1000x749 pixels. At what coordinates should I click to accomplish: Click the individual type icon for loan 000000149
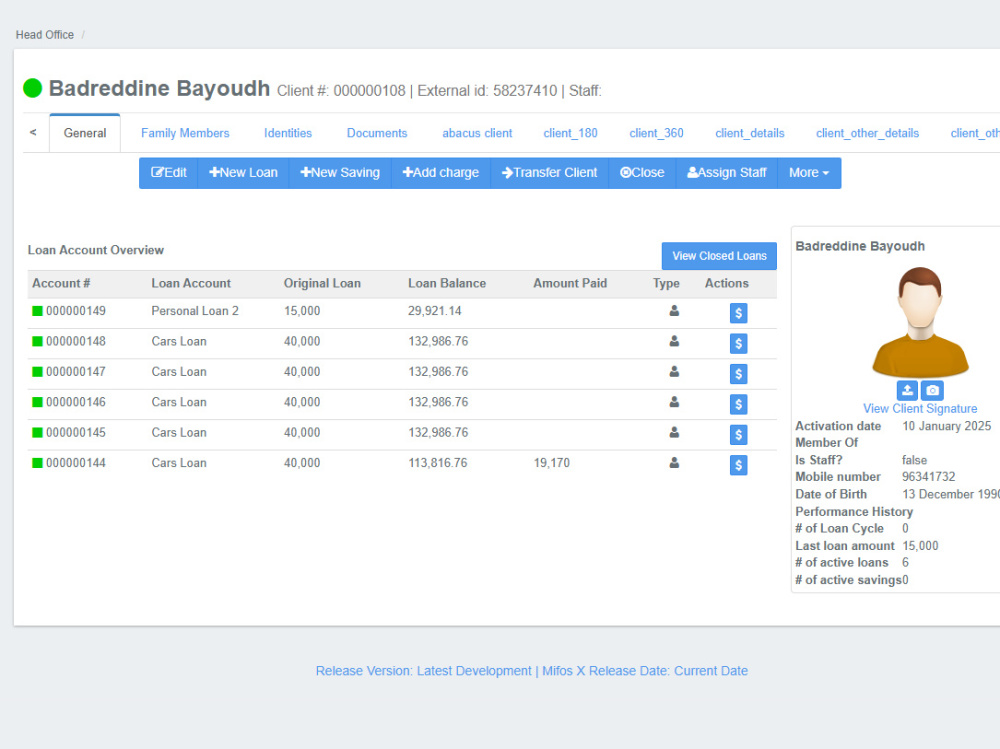674,311
